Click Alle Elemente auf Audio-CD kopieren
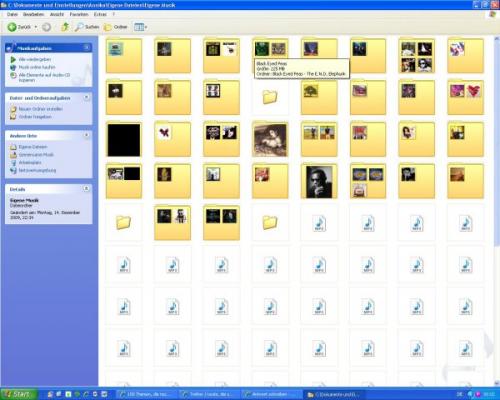 (44, 77)
